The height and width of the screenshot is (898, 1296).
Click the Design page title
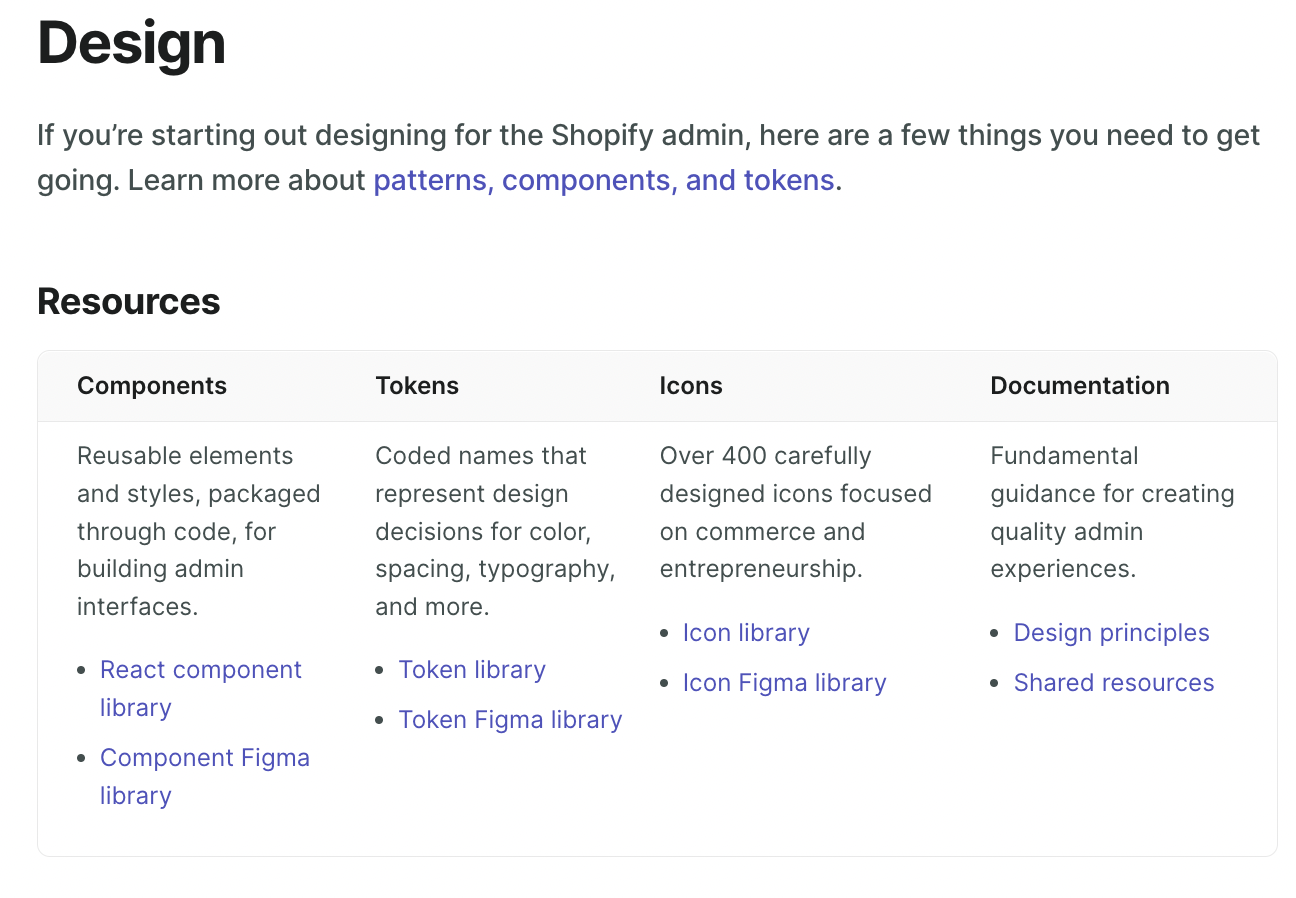(131, 44)
